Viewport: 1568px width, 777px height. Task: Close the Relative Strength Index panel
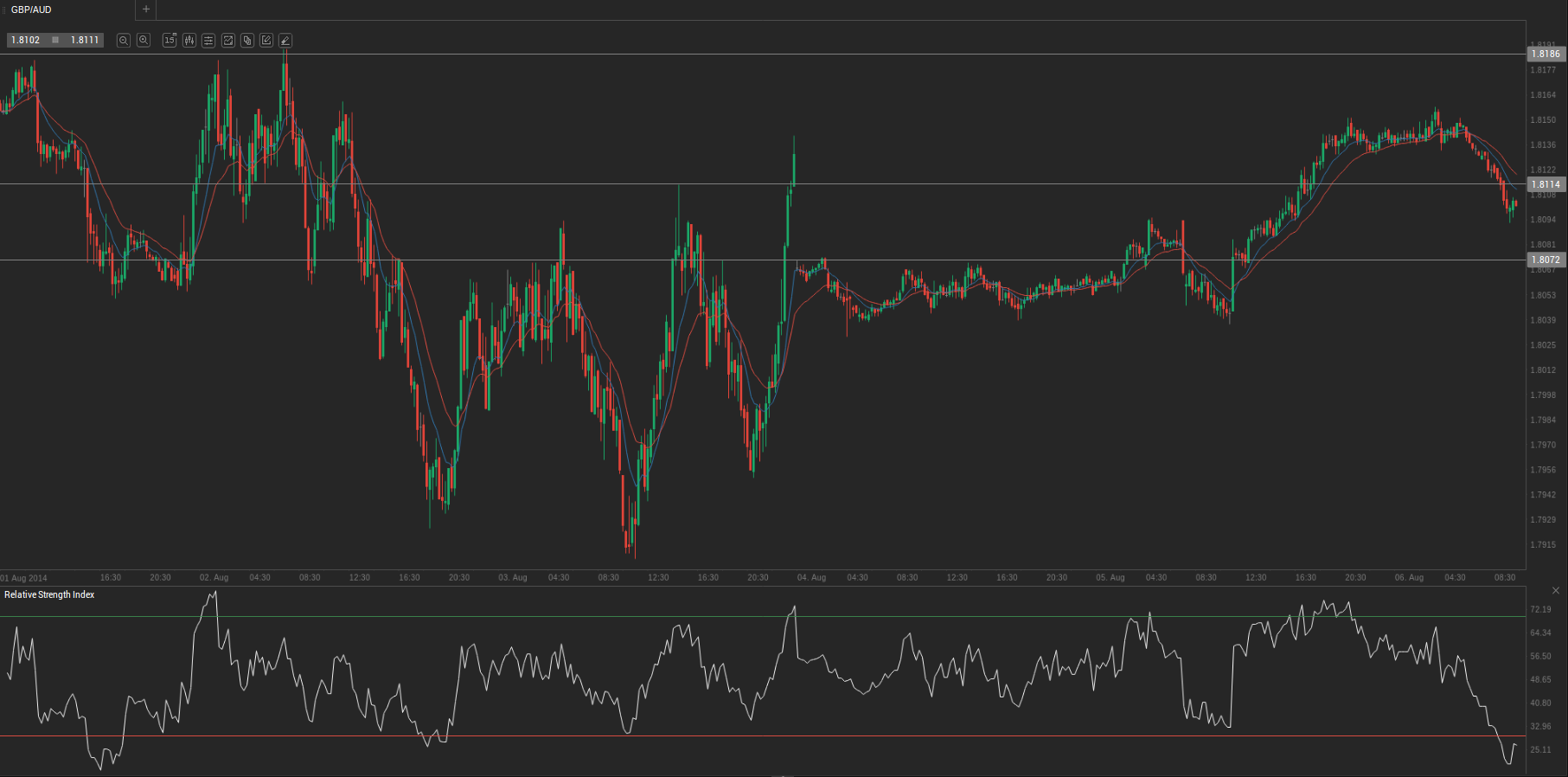1556,591
